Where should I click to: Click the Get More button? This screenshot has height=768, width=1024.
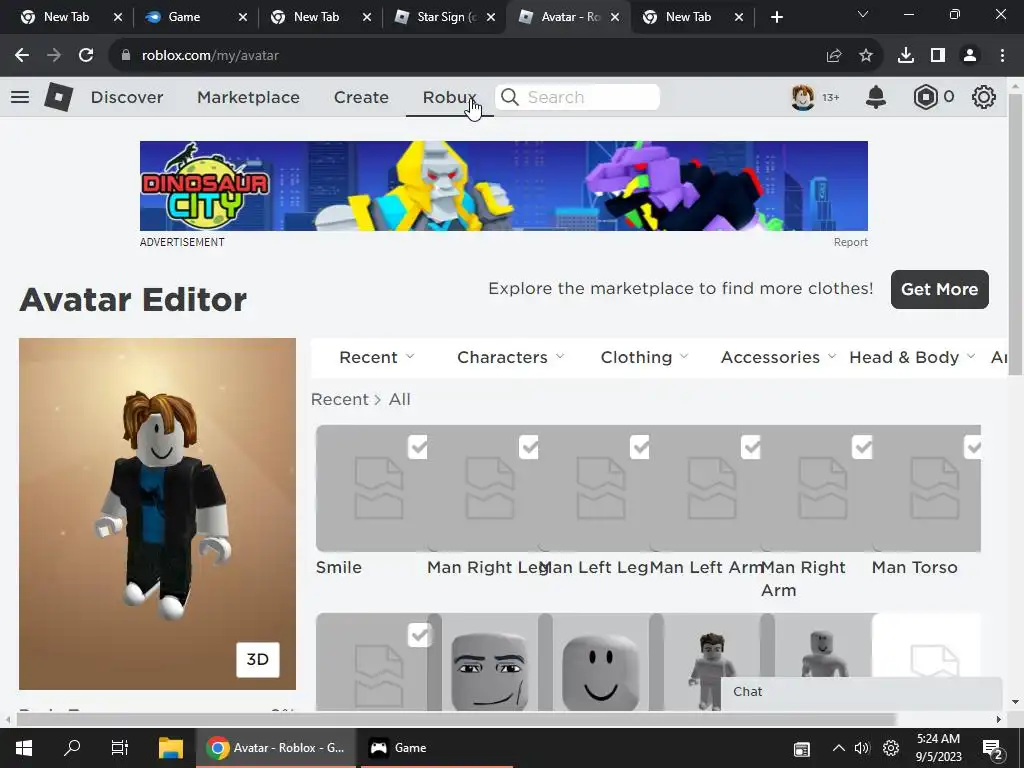pyautogui.click(x=940, y=289)
